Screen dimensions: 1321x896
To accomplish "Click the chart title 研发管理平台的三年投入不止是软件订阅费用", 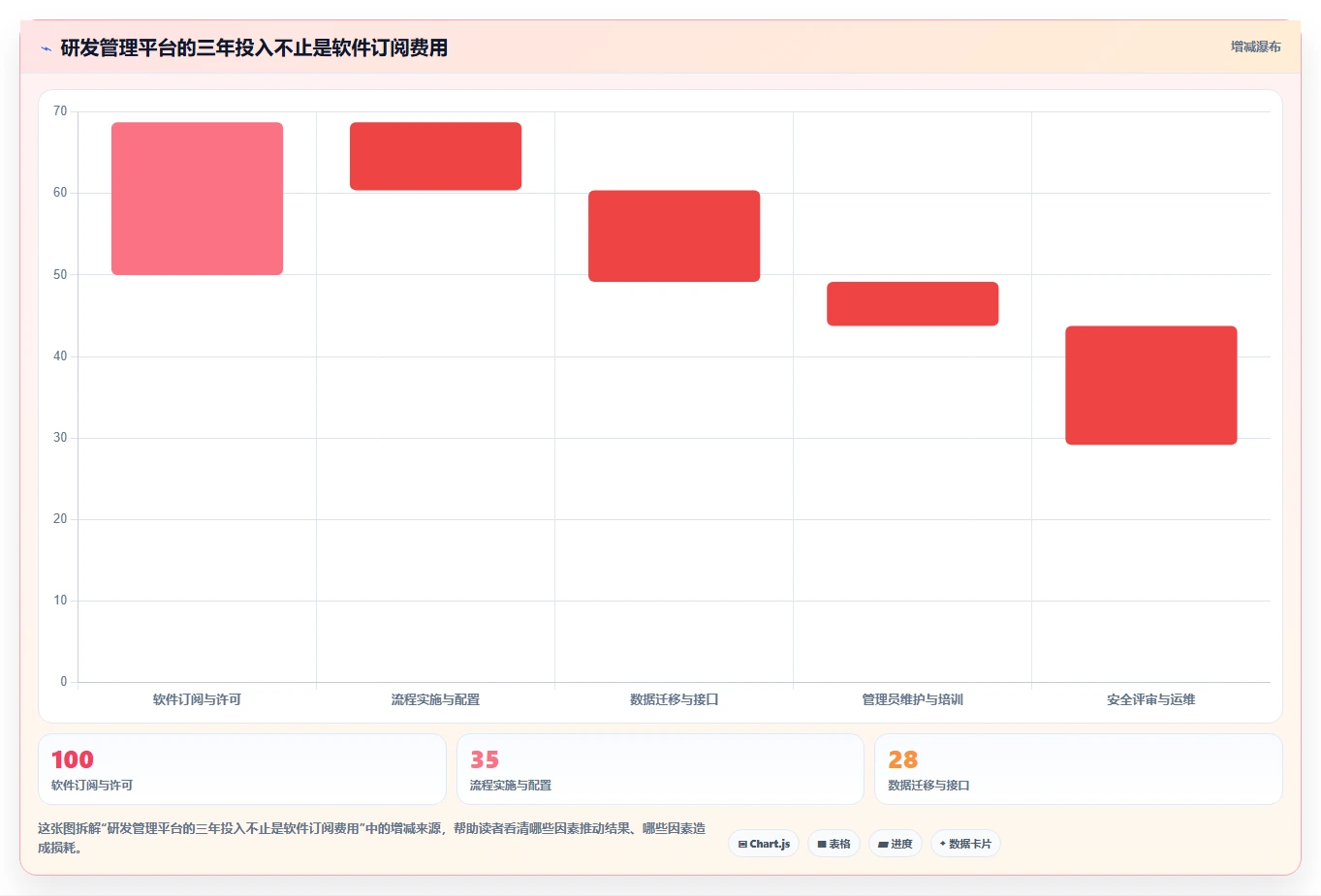I will 254,47.
